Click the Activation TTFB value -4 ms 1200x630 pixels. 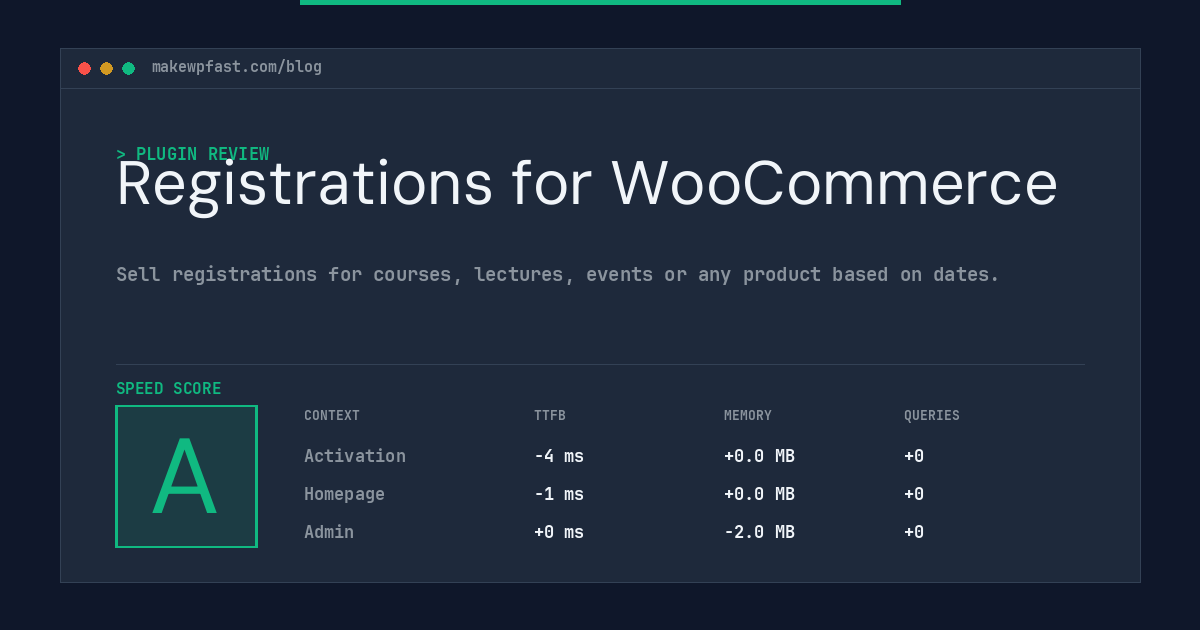(x=559, y=456)
